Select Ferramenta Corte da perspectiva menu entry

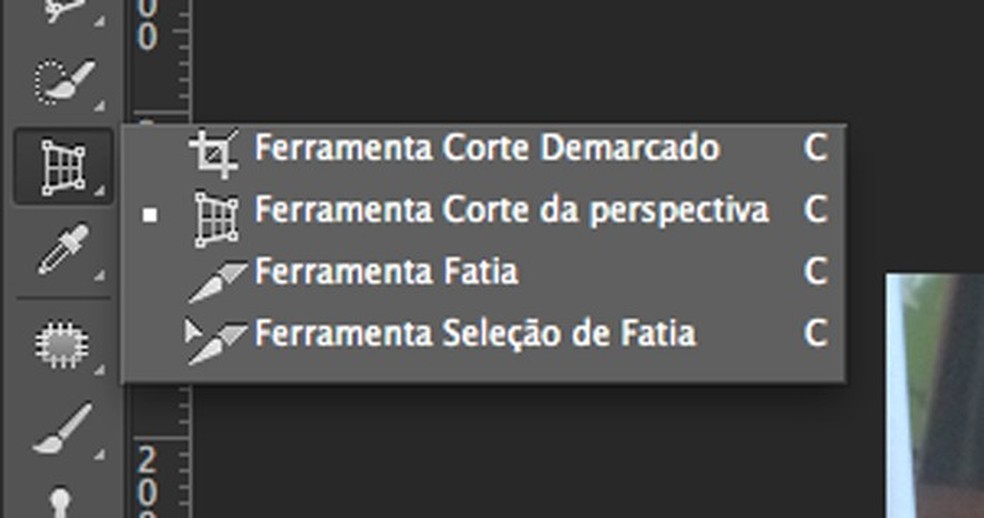click(511, 211)
